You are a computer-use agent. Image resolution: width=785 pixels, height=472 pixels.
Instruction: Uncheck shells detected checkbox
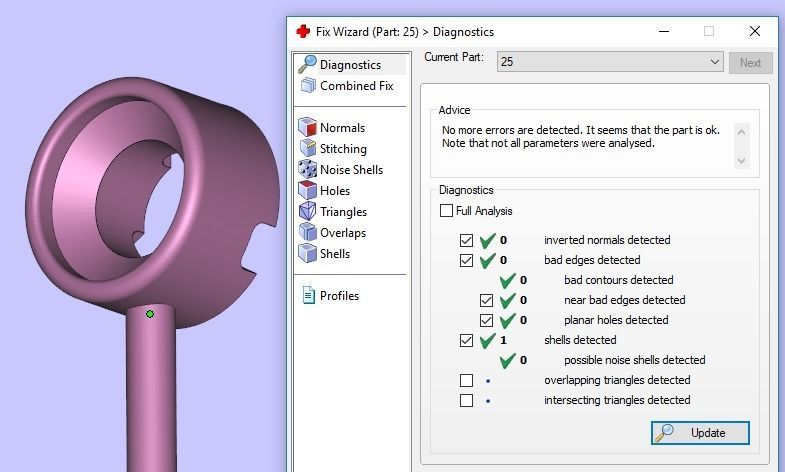pos(466,340)
